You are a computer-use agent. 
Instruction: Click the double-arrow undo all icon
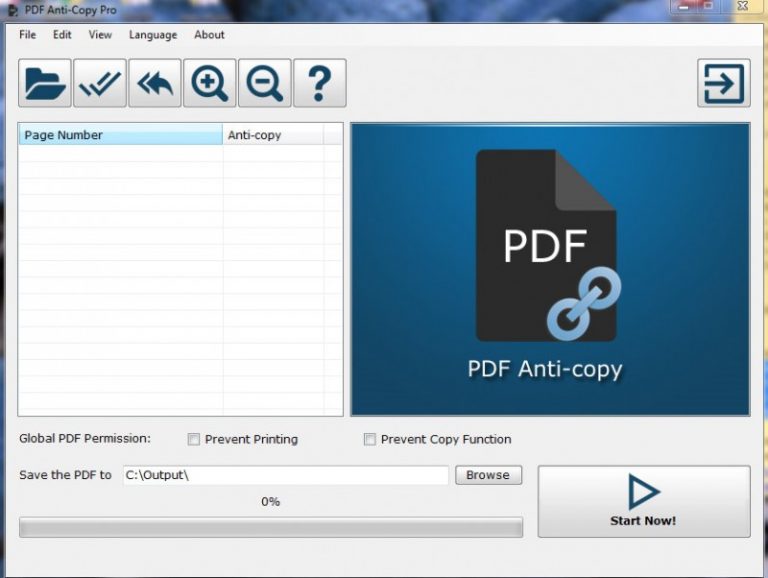(155, 83)
